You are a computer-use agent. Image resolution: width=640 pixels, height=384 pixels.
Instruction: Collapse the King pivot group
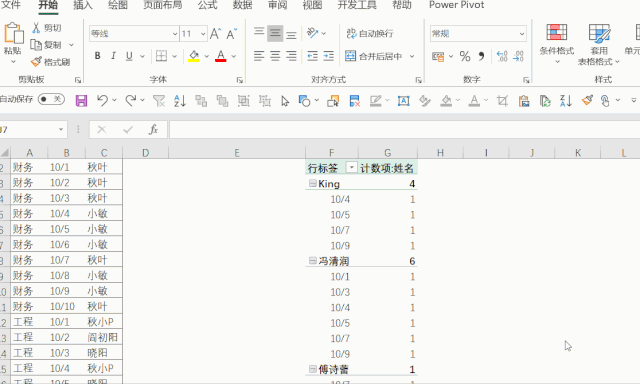click(x=313, y=183)
